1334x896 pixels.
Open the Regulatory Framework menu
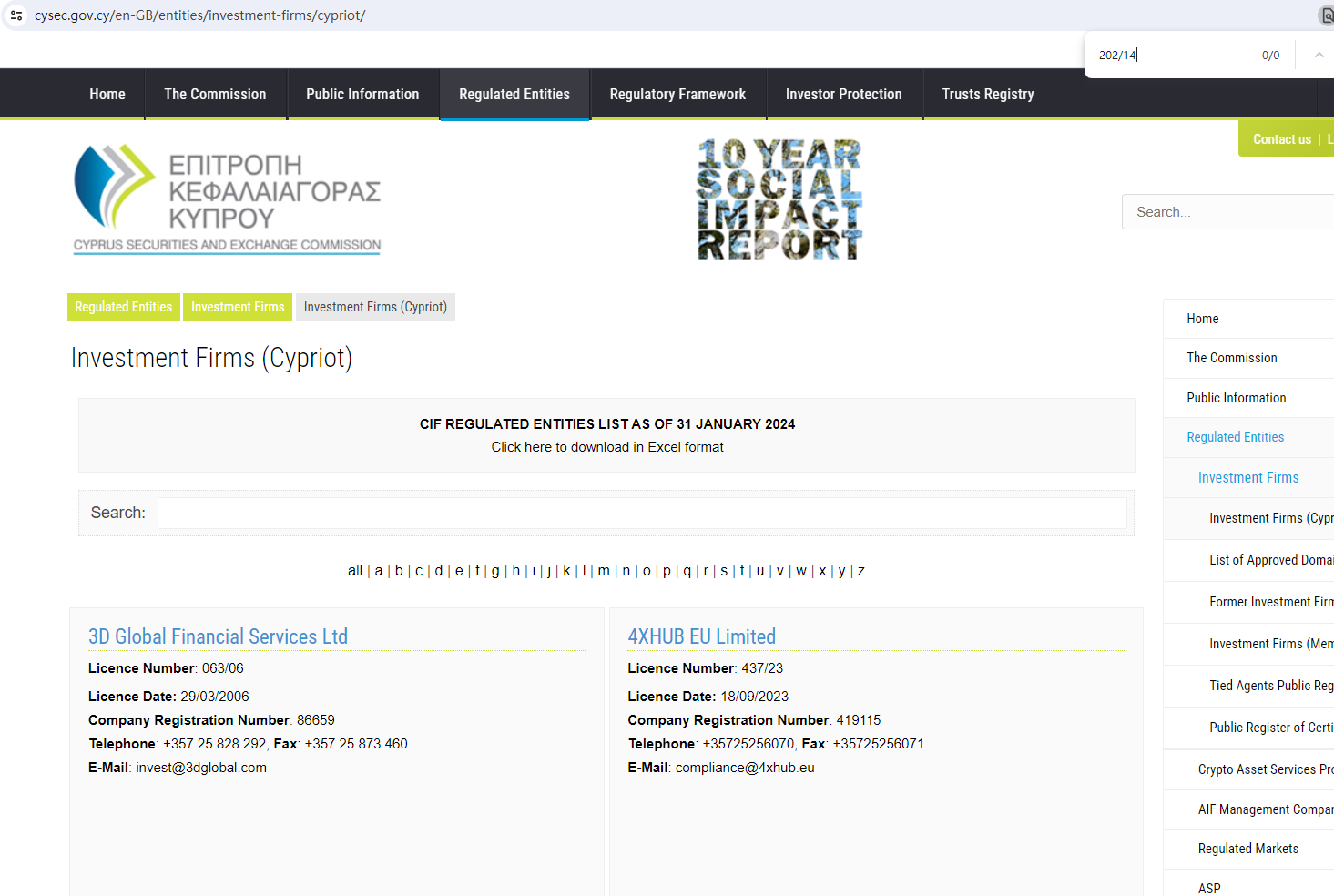tap(677, 94)
